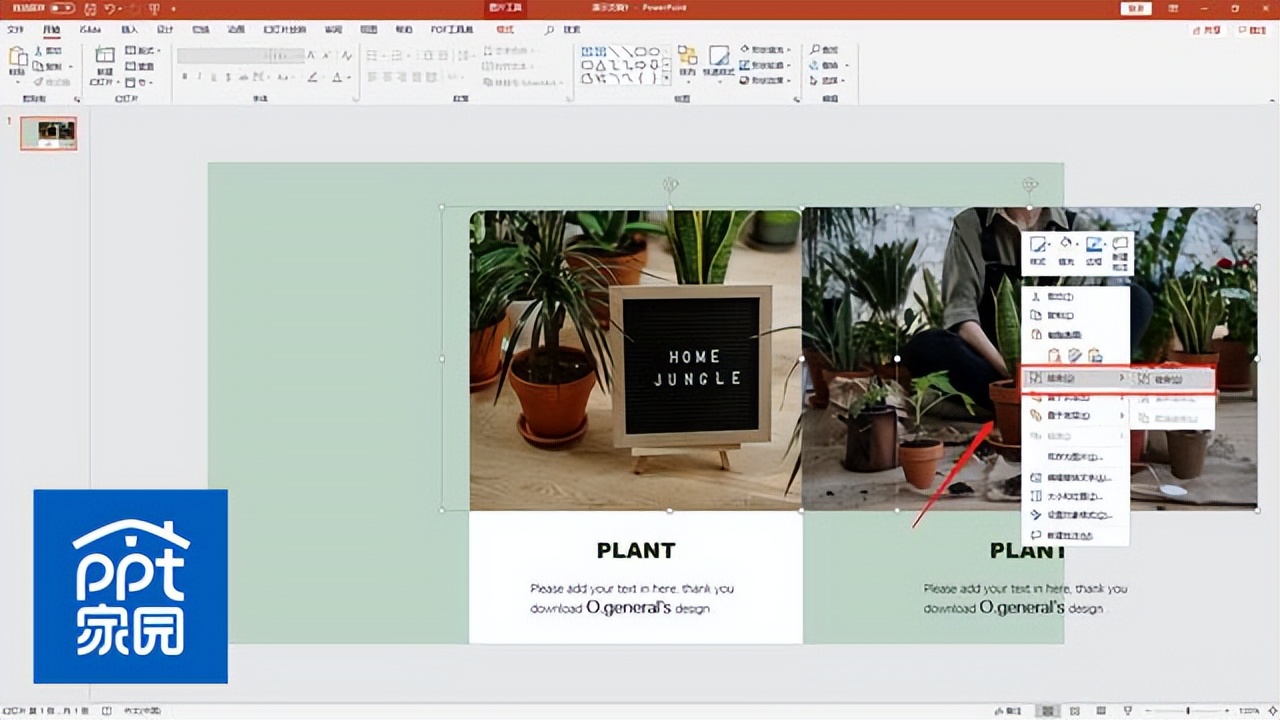Select slide 1 thumbnail in the panel
The width and height of the screenshot is (1280, 720).
(49, 133)
